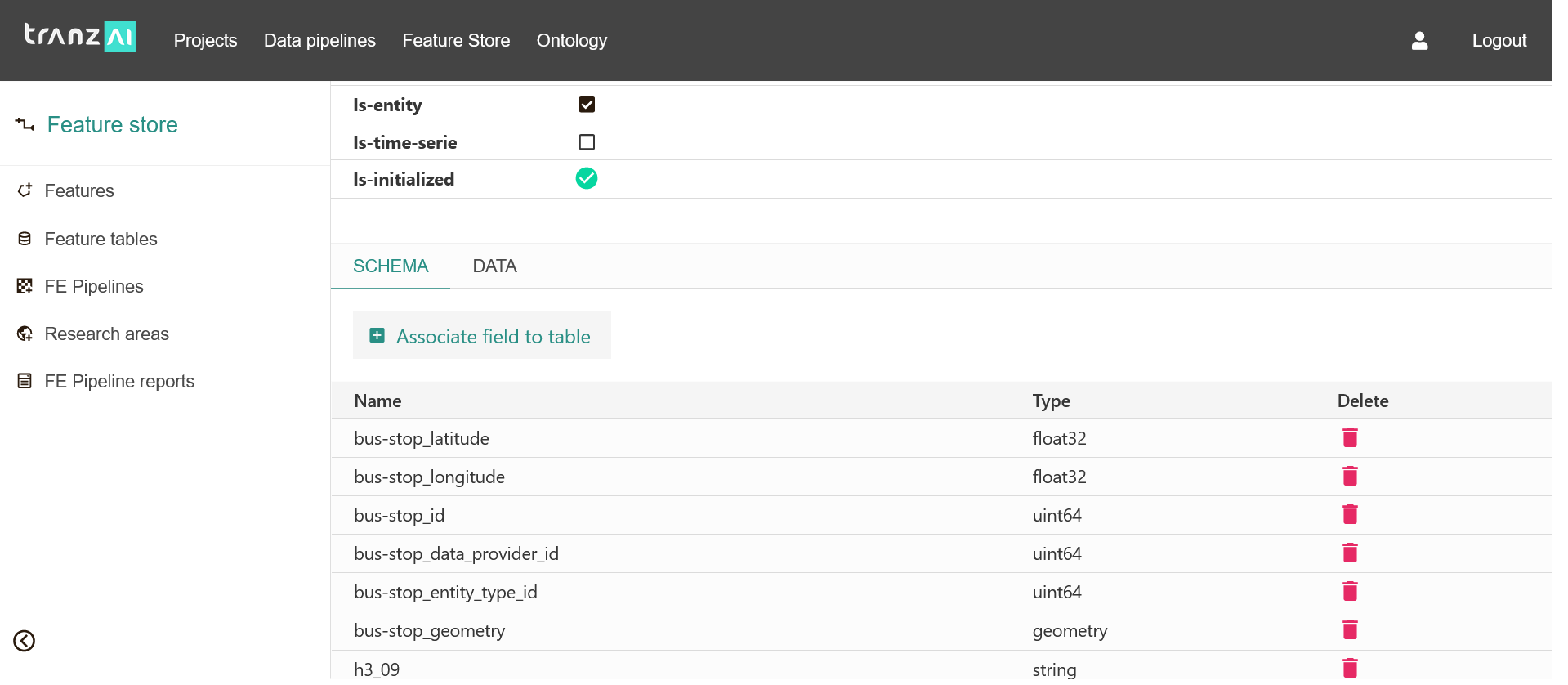
Task: Click the Is-initialized label
Action: [404, 179]
